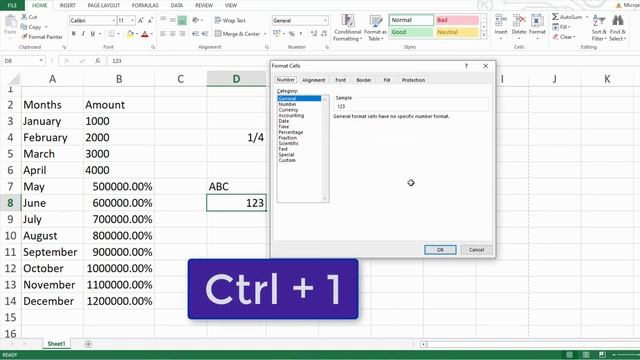
Task: Click the Decrease Indent icon
Action: 196,34
